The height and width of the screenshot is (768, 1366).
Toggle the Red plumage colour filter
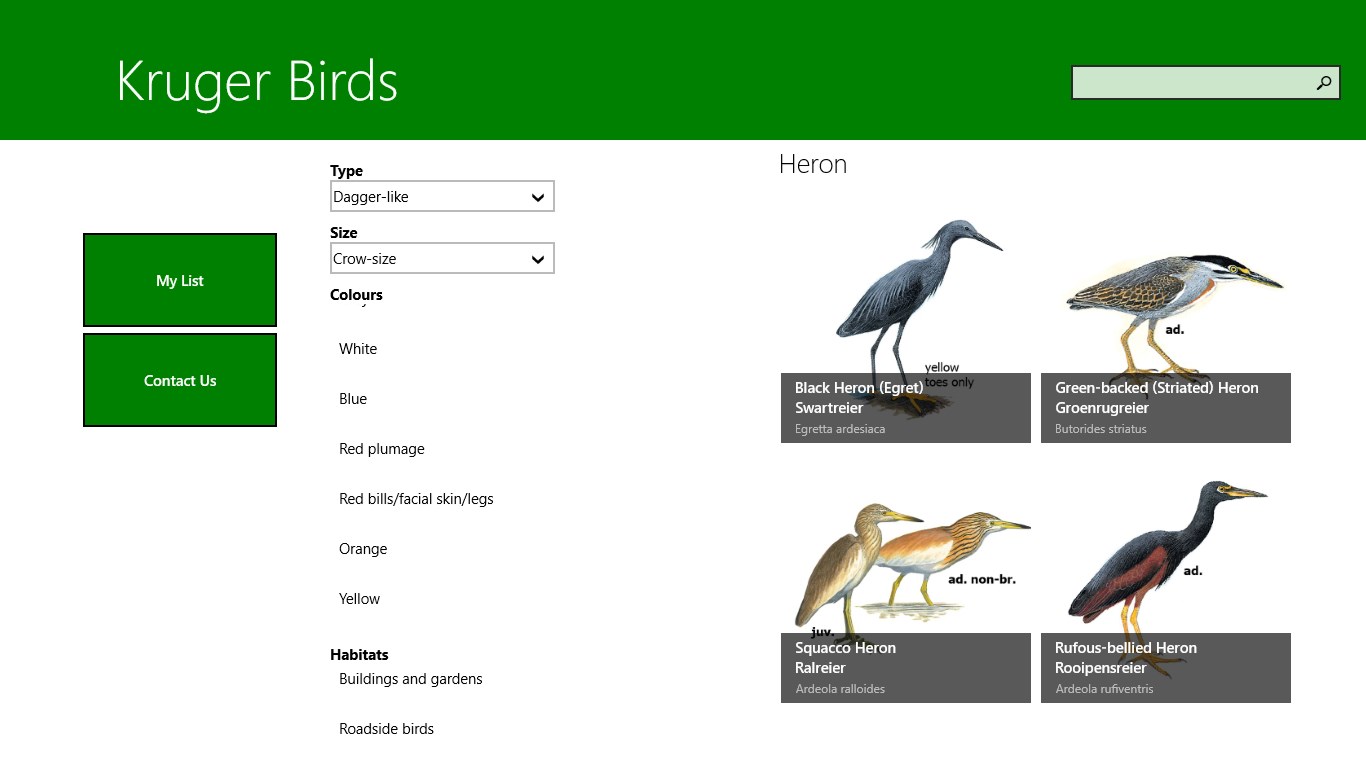[x=382, y=449]
